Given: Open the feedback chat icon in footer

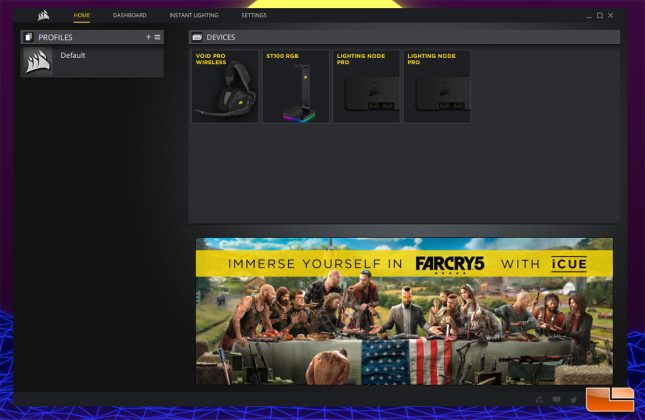Looking at the screenshot, I should pyautogui.click(x=556, y=399).
